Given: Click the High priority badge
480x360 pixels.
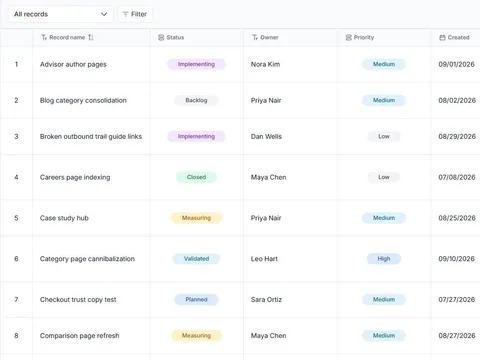Looking at the screenshot, I should 384,259.
